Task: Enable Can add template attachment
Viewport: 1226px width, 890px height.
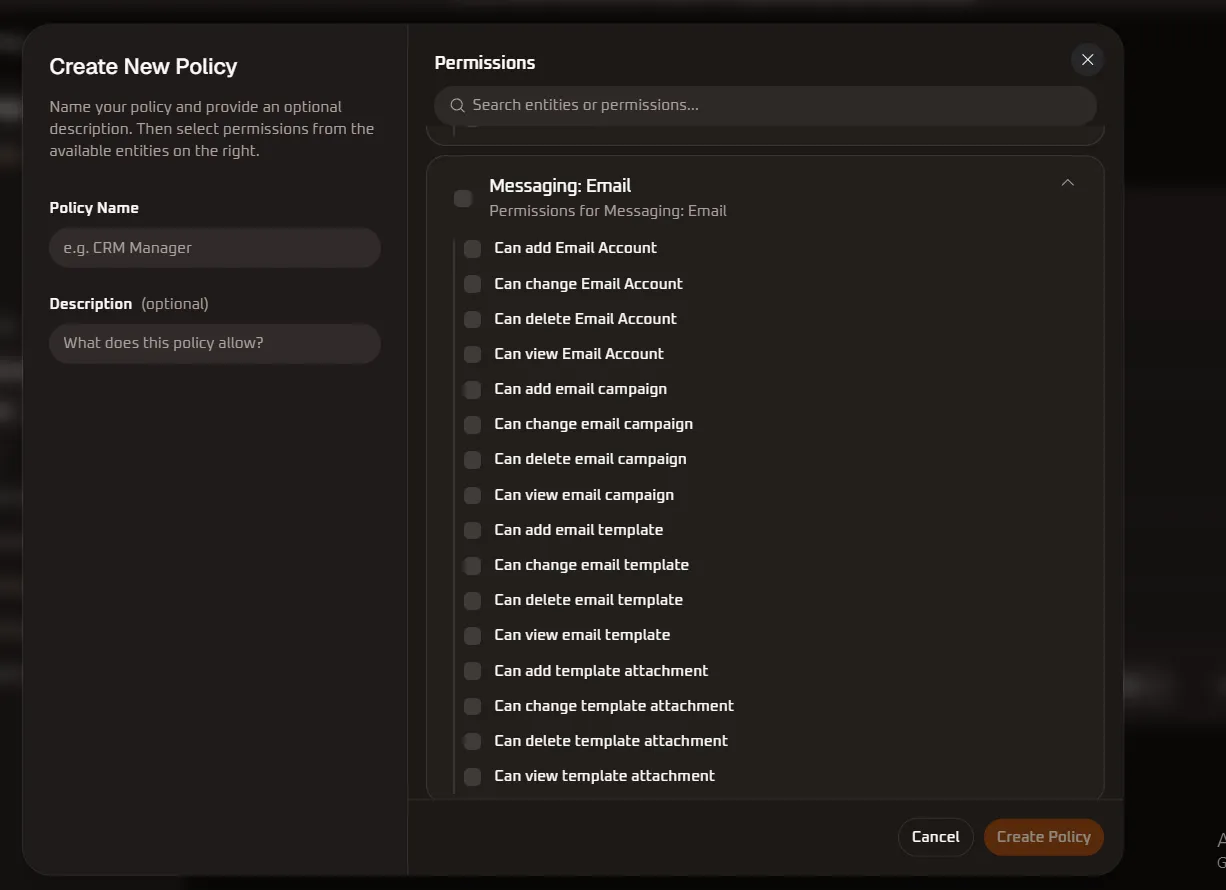Action: 473,671
